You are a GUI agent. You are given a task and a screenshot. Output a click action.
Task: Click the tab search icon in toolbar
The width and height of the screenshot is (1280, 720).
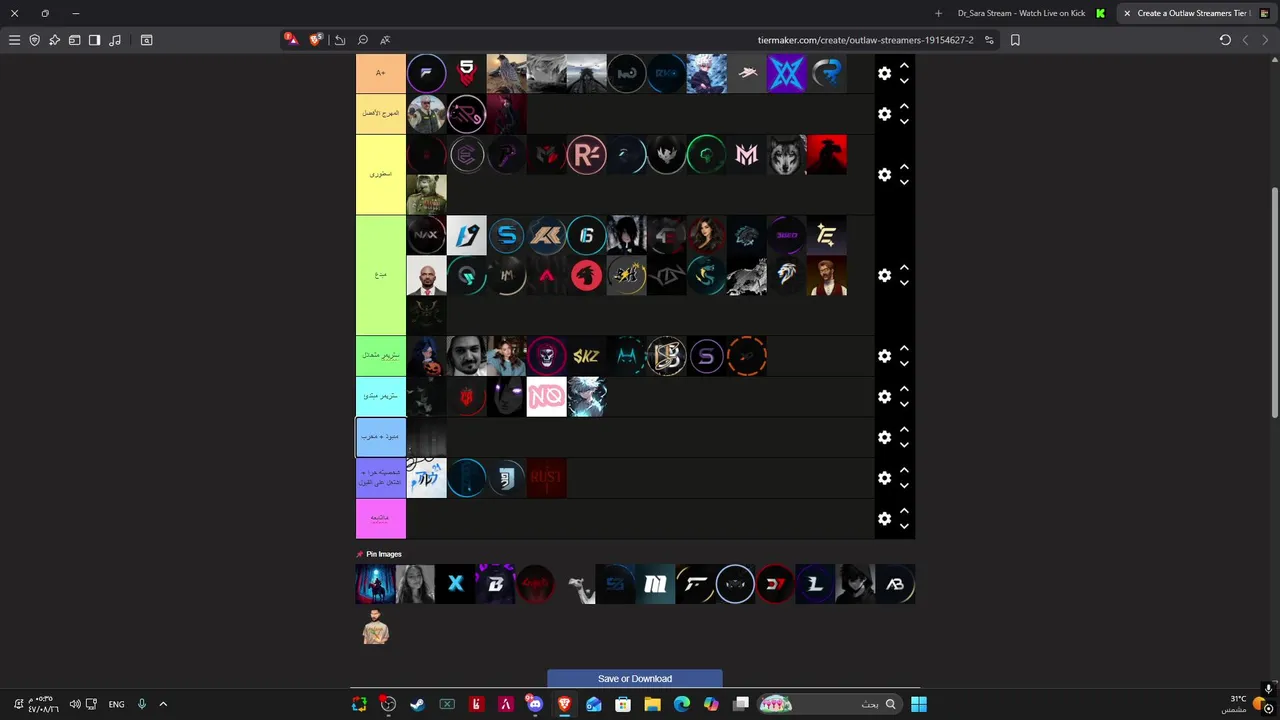click(146, 40)
